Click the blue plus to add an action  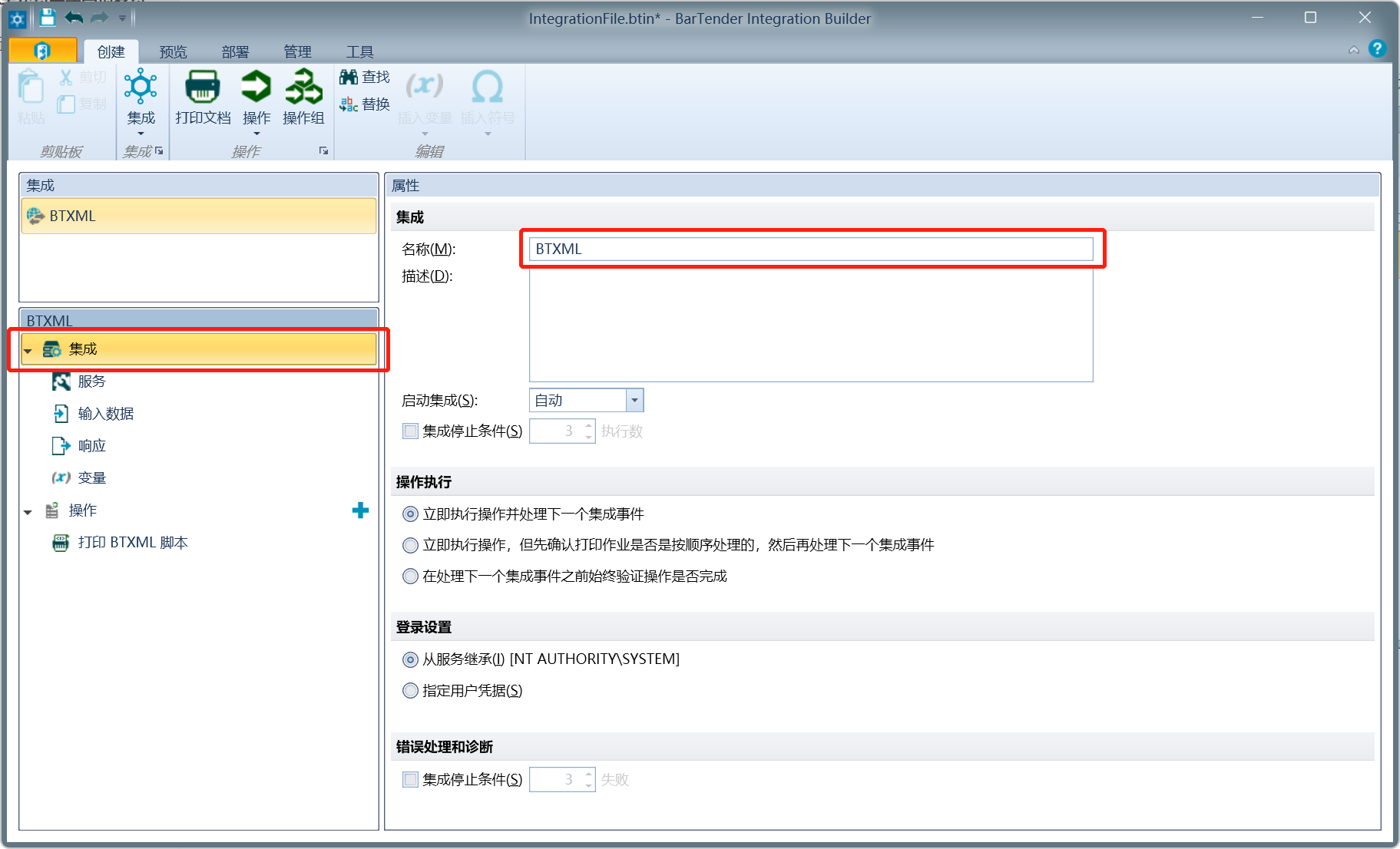pyautogui.click(x=360, y=510)
